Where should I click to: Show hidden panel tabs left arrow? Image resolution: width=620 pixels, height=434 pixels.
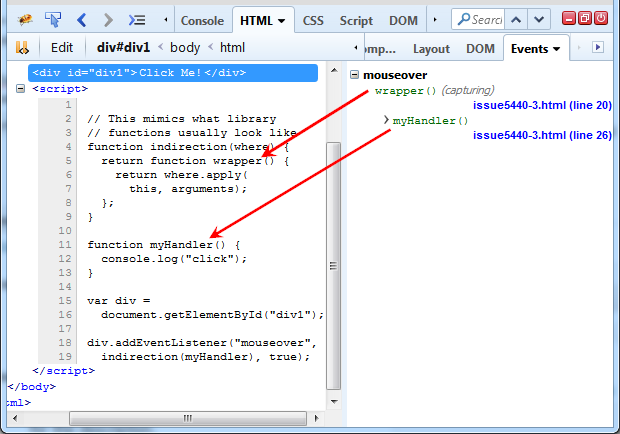(x=166, y=19)
